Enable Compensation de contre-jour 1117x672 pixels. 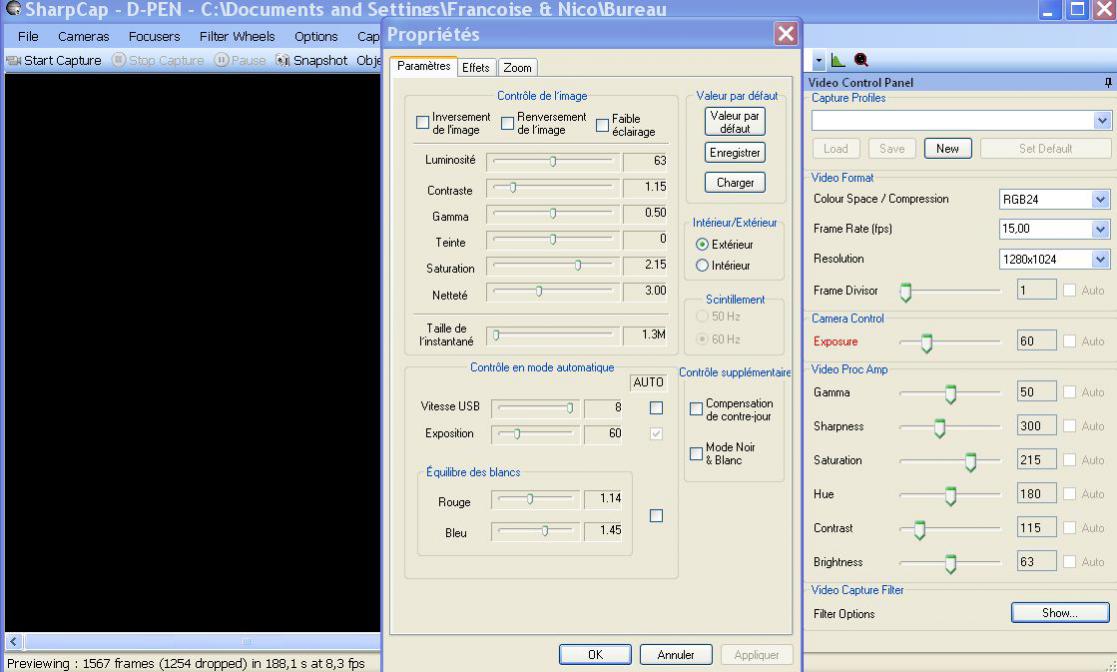pos(696,409)
